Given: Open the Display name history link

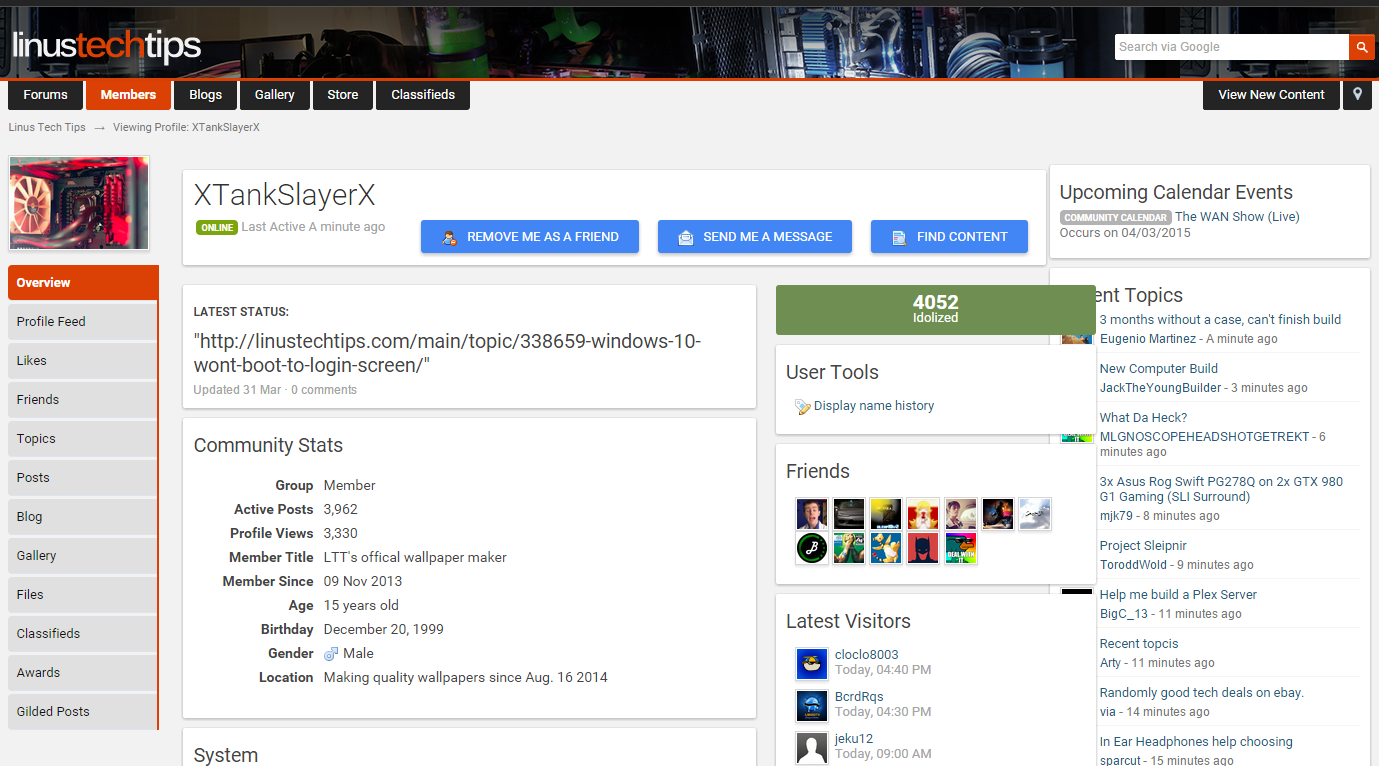Looking at the screenshot, I should [874, 406].
